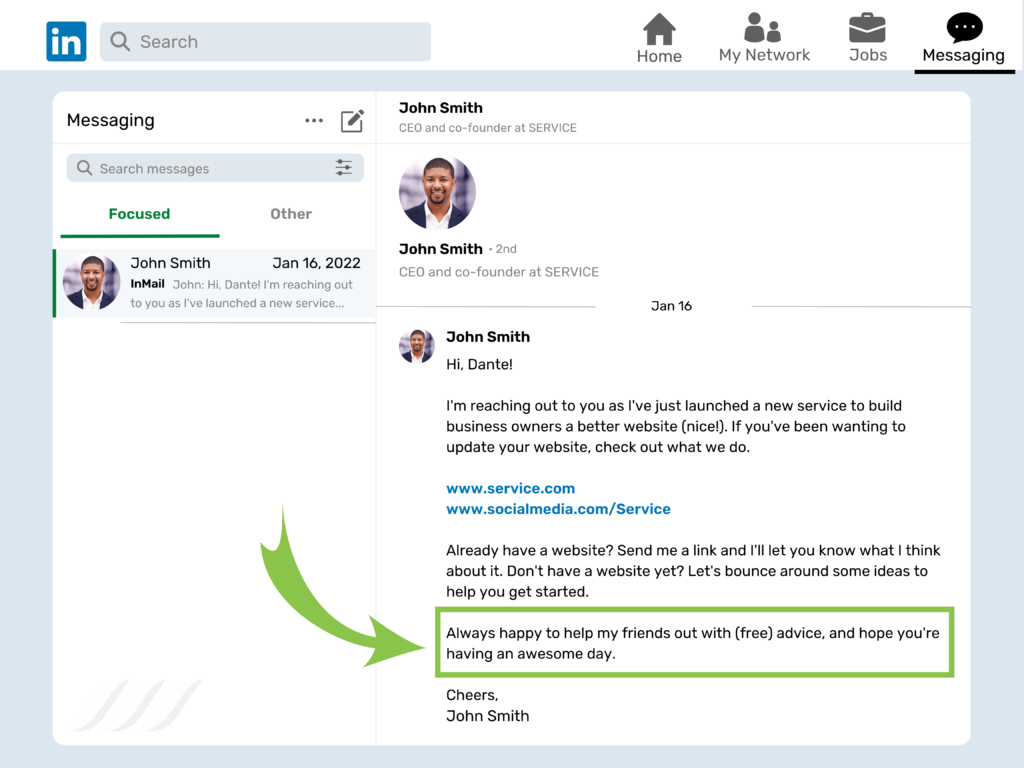Click the My Network icon
Viewport: 1024px width, 768px height.
764,30
